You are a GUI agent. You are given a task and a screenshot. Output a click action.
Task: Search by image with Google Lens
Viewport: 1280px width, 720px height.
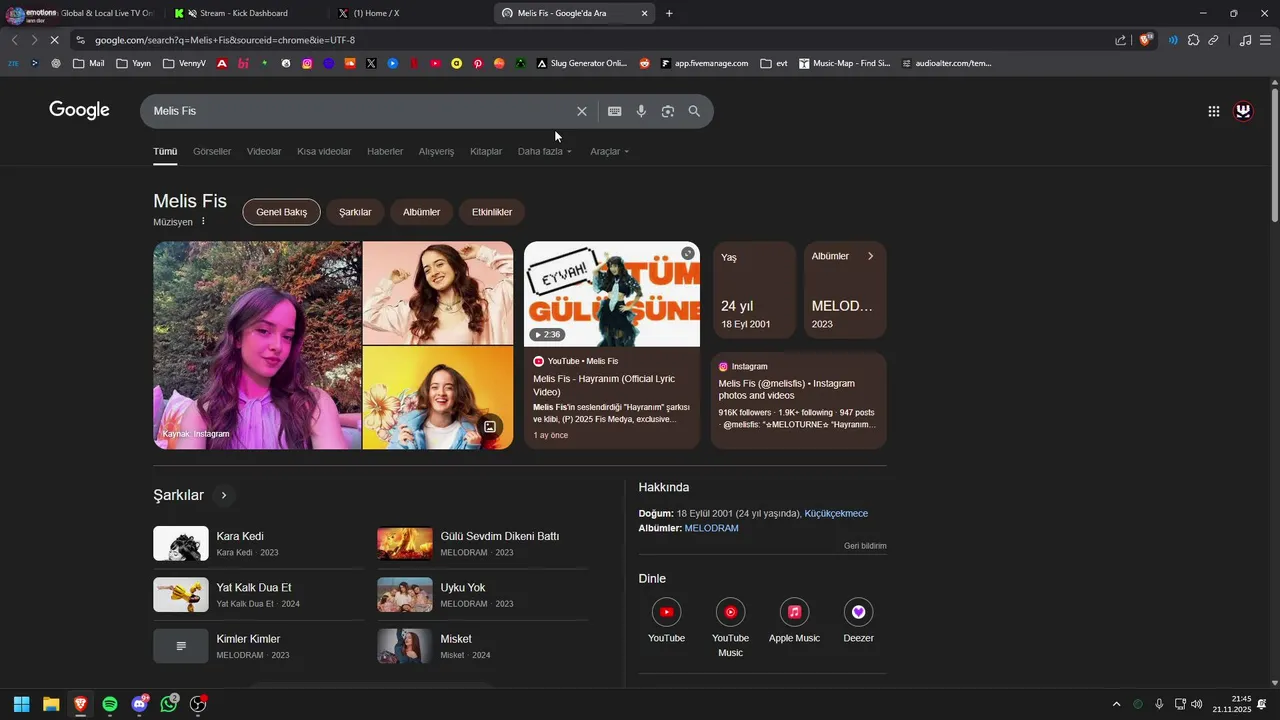(x=668, y=111)
